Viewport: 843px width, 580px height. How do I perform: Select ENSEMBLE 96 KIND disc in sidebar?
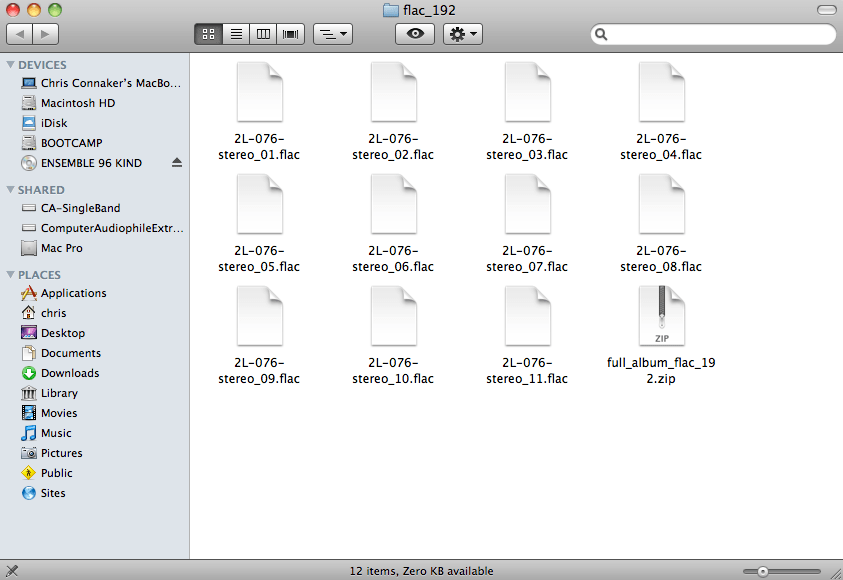pyautogui.click(x=82, y=163)
